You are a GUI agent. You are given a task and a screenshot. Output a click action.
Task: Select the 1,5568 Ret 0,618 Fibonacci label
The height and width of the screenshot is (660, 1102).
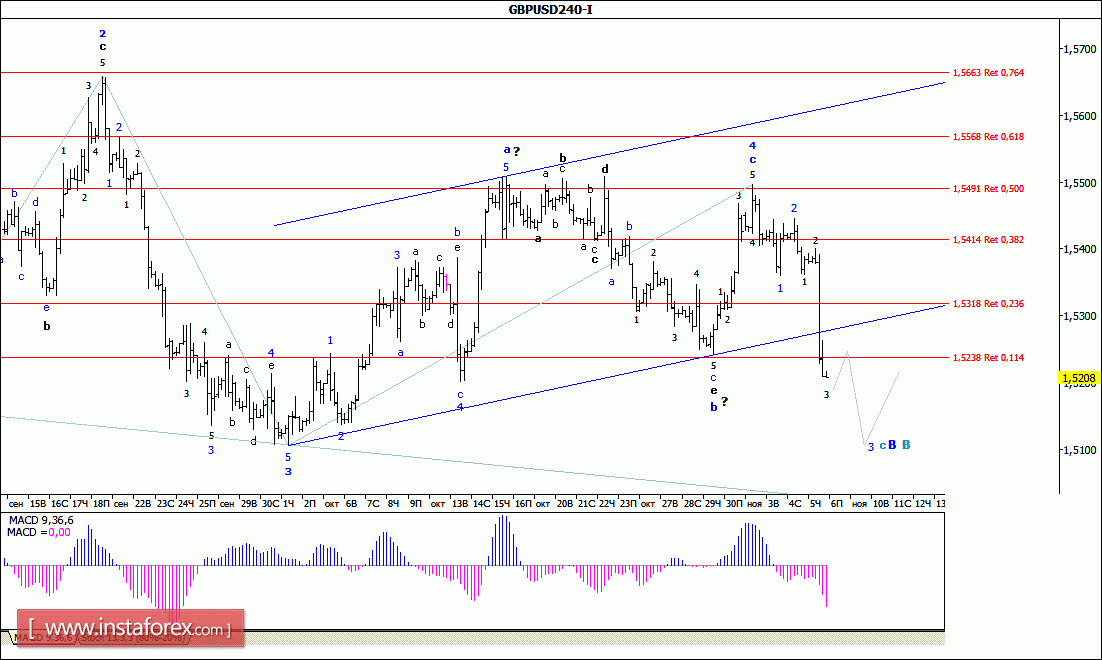[x=988, y=136]
